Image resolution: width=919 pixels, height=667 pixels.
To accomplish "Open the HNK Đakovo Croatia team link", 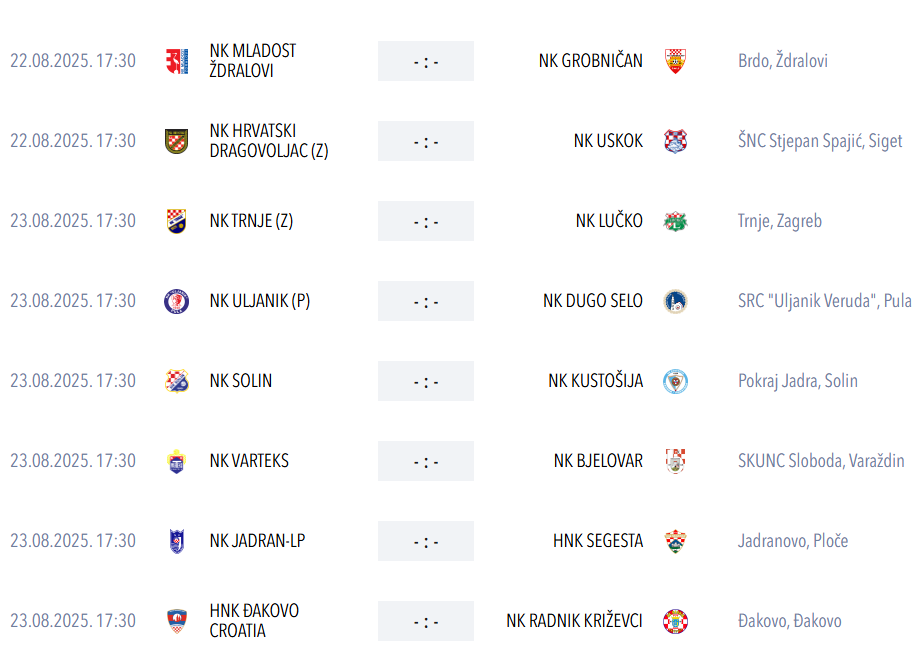I will pos(254,621).
